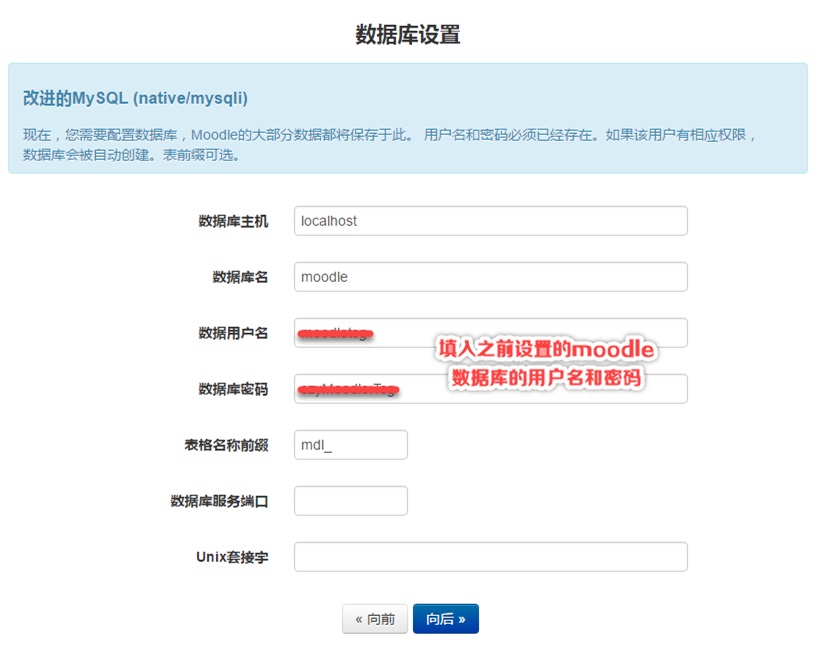Click the 数据库设置 page heading
The image size is (820, 651).
pyautogui.click(x=408, y=35)
